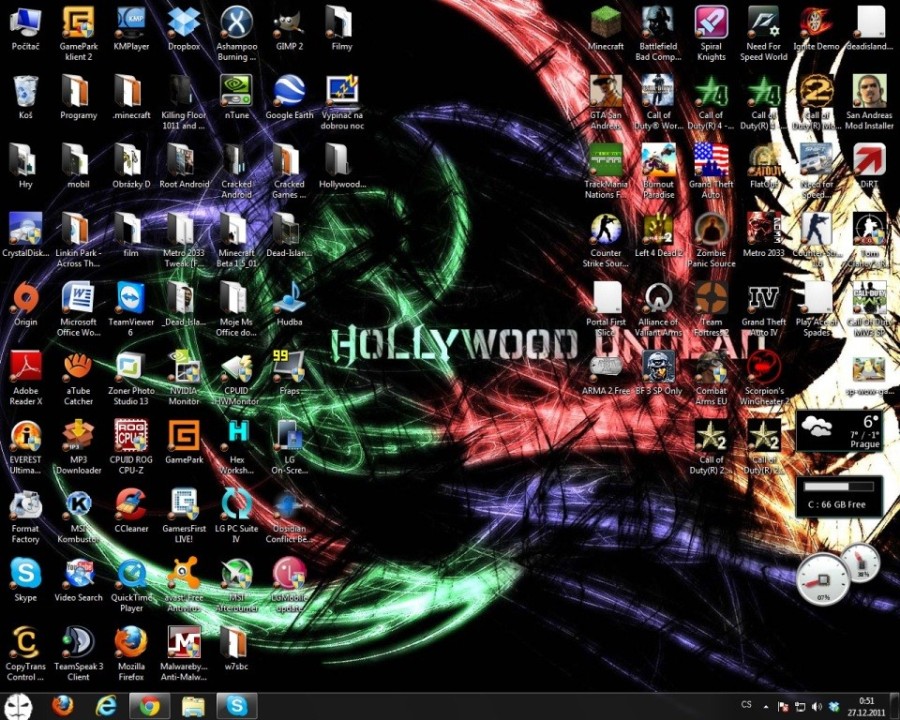Click the Windows Start button

tap(23, 706)
